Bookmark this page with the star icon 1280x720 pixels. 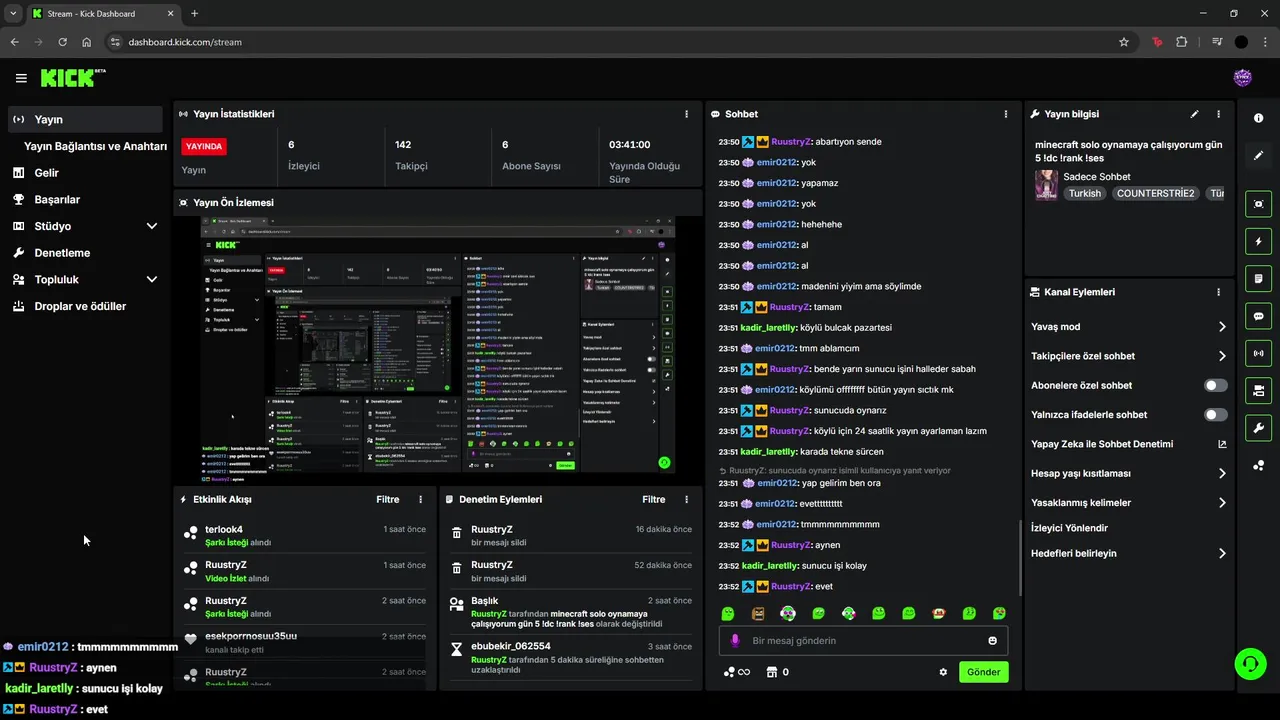(1124, 42)
